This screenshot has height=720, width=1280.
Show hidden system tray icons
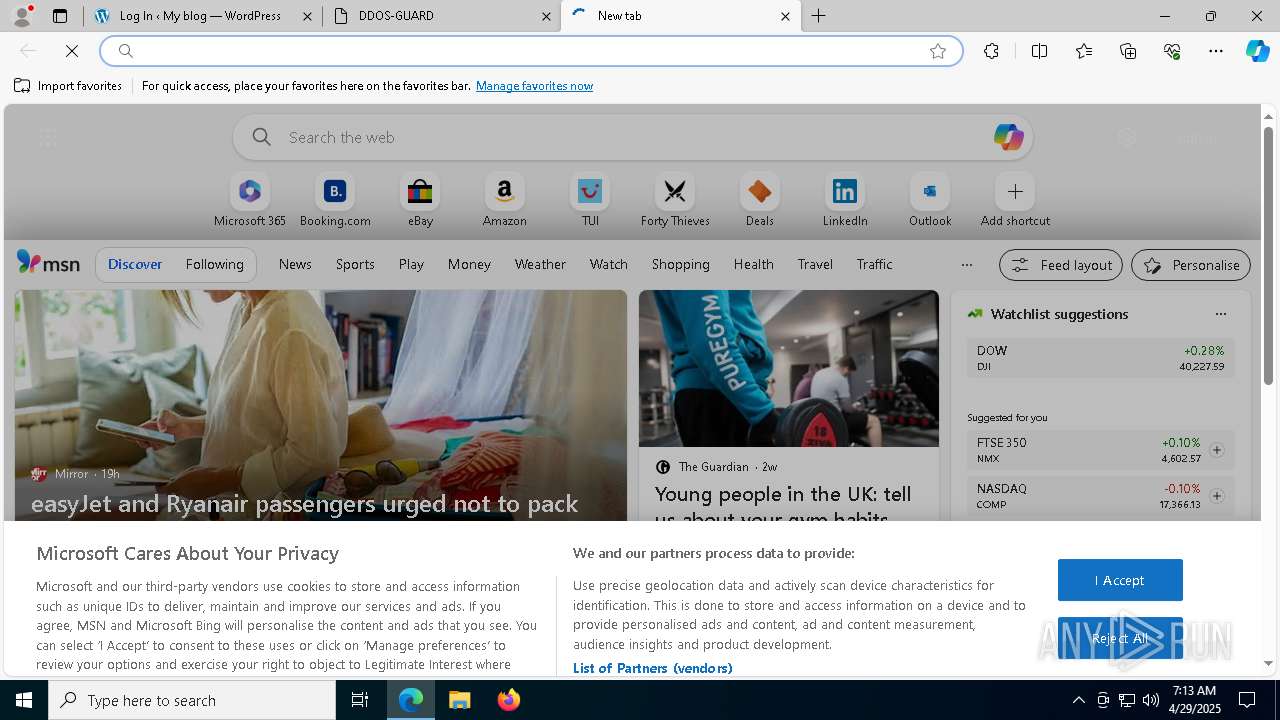click(x=1078, y=700)
